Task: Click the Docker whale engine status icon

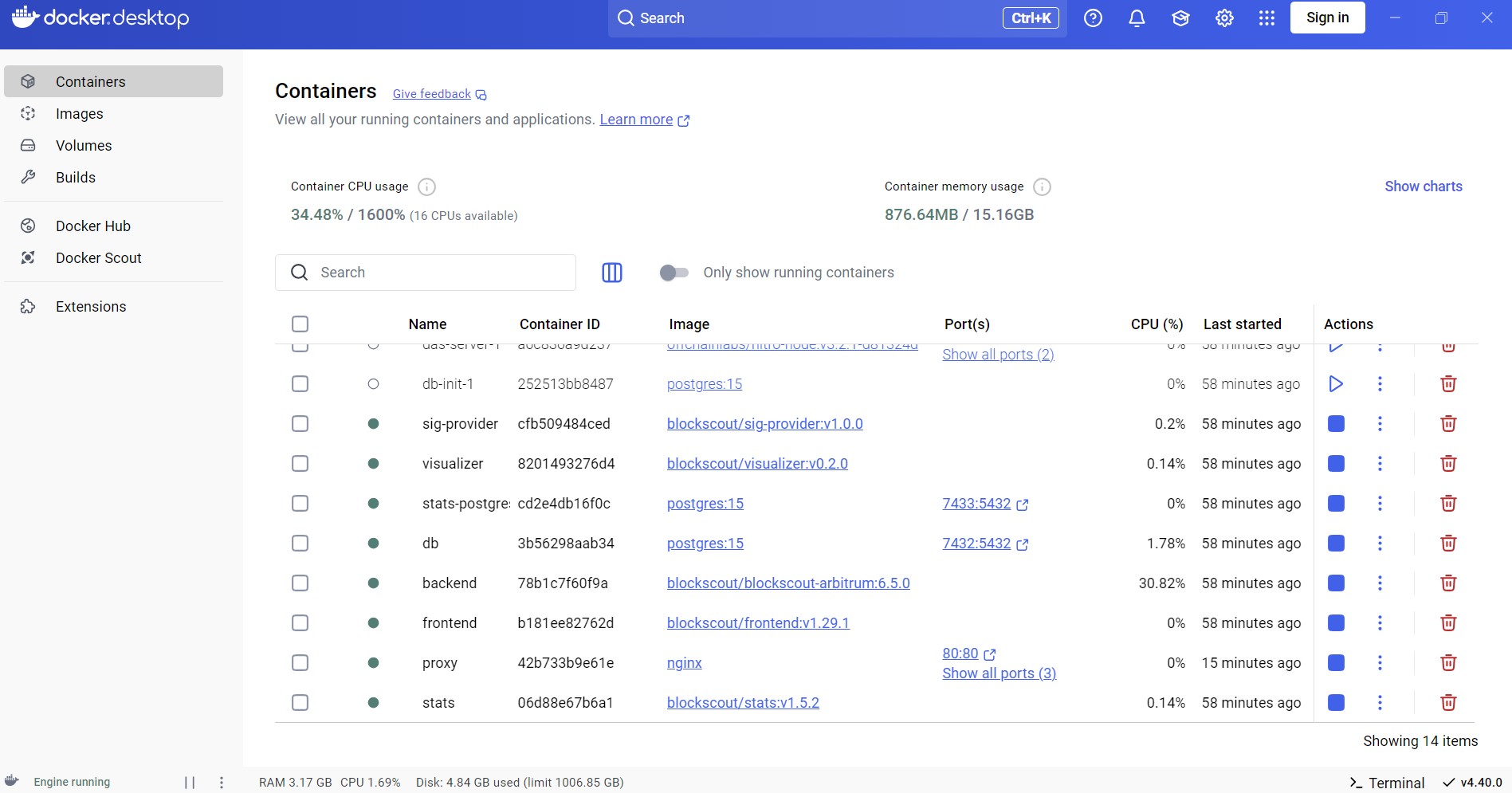Action: [12, 781]
